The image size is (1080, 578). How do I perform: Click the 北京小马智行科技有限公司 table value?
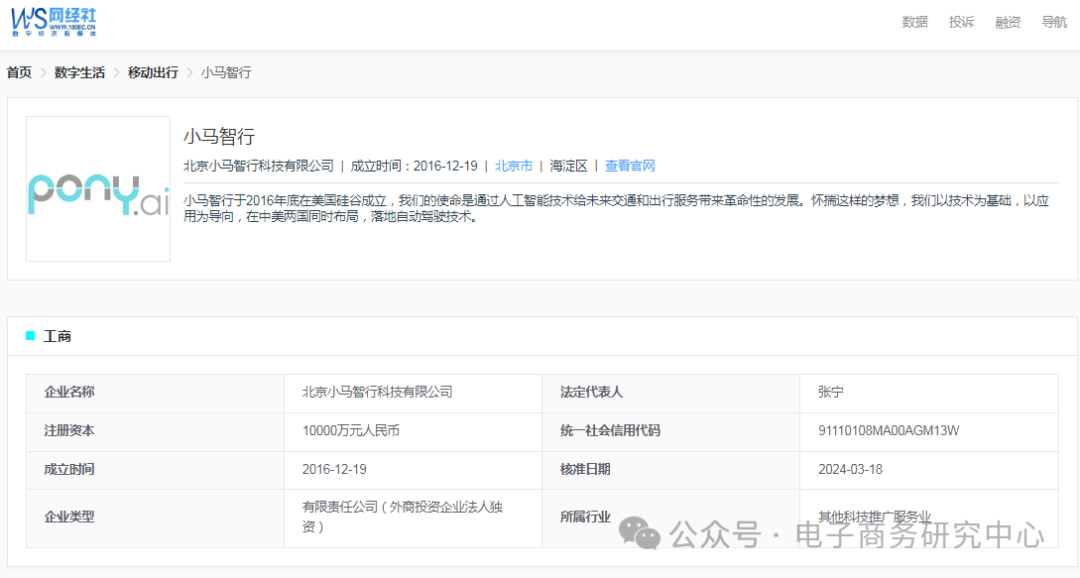pos(377,392)
